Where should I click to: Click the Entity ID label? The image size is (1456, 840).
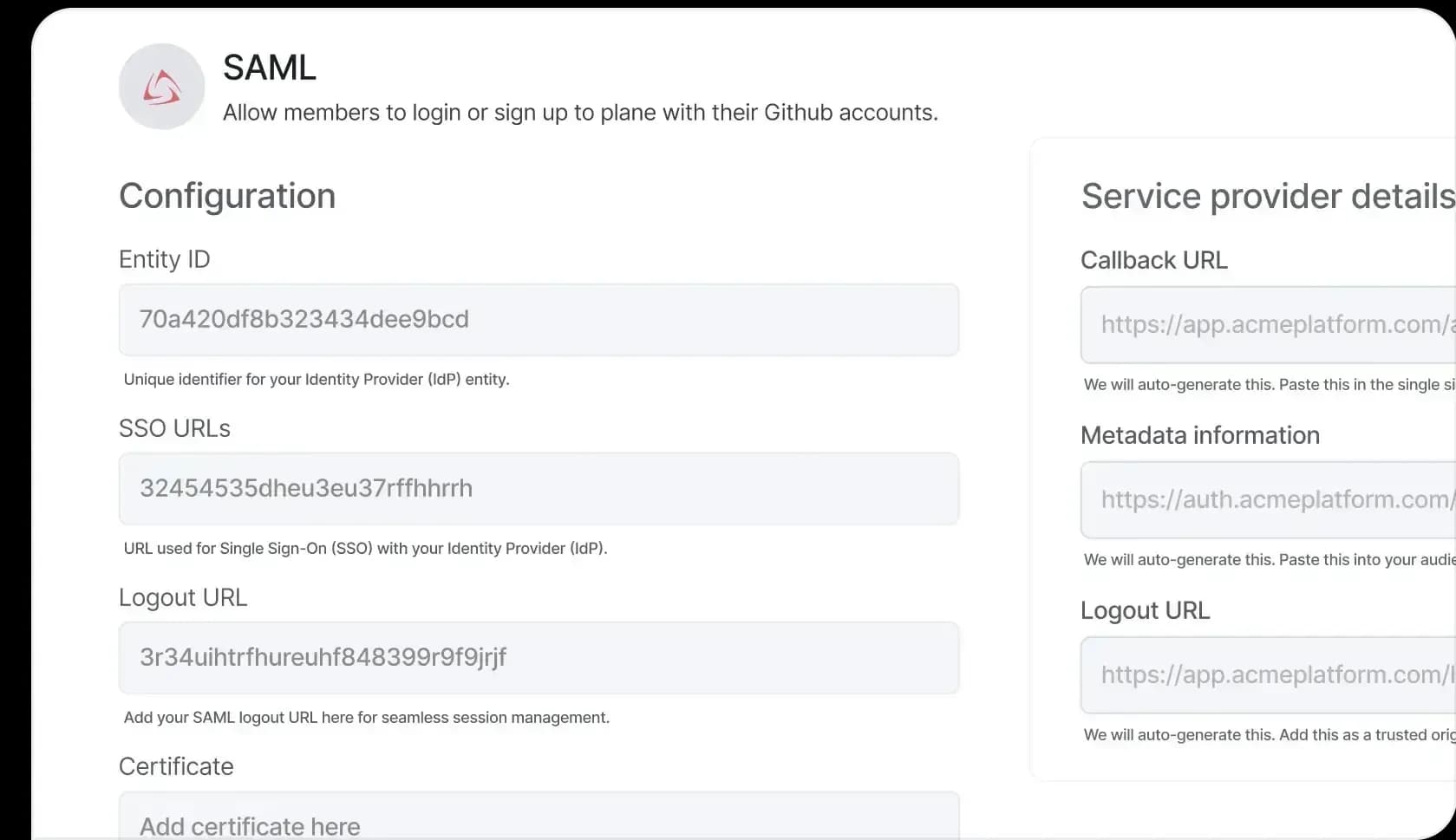[164, 258]
